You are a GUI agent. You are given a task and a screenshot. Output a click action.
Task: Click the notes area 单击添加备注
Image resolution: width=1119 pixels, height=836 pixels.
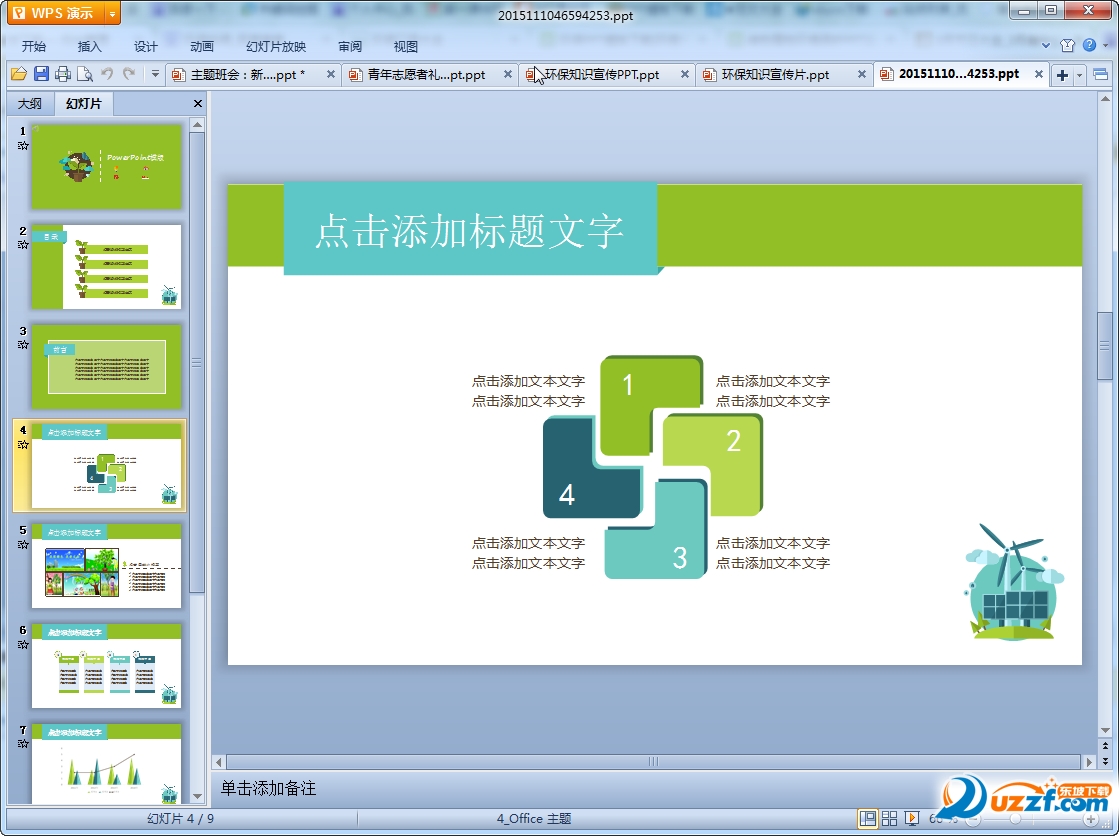coord(268,788)
